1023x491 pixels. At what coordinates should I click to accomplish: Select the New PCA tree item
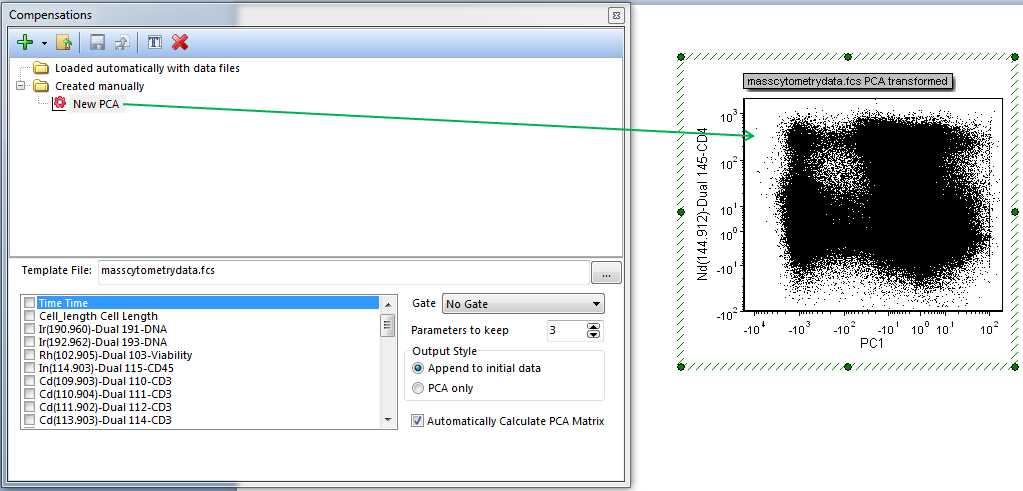[x=96, y=104]
